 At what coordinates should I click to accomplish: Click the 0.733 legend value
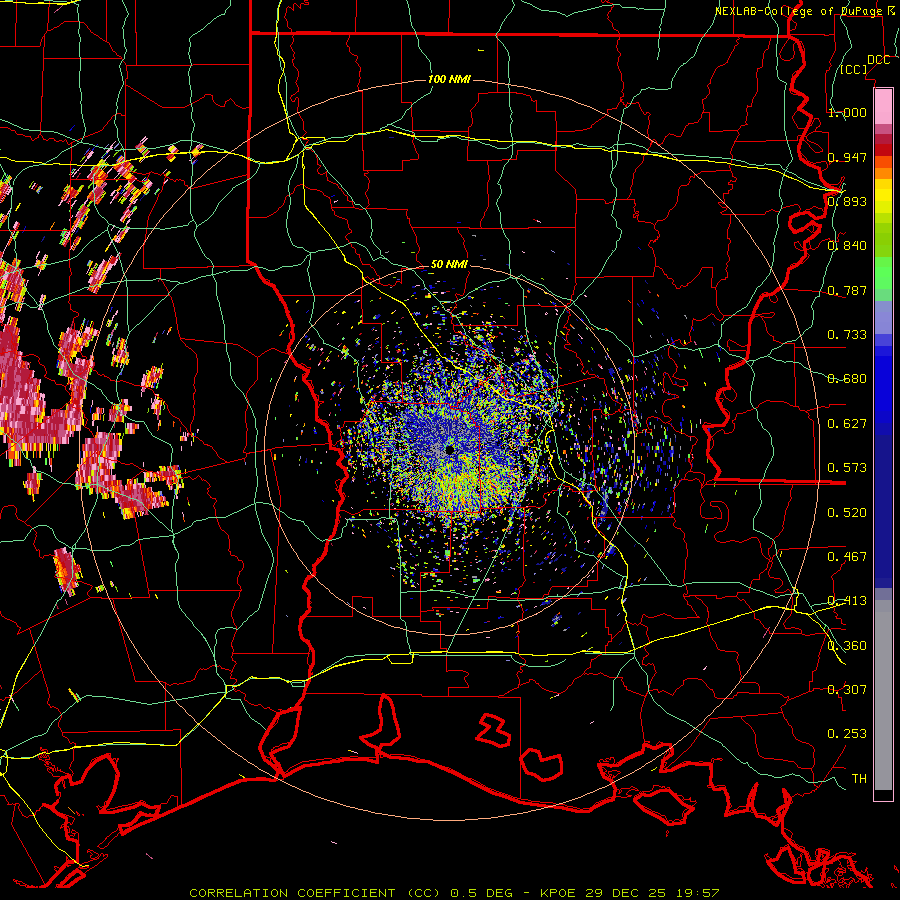point(847,335)
